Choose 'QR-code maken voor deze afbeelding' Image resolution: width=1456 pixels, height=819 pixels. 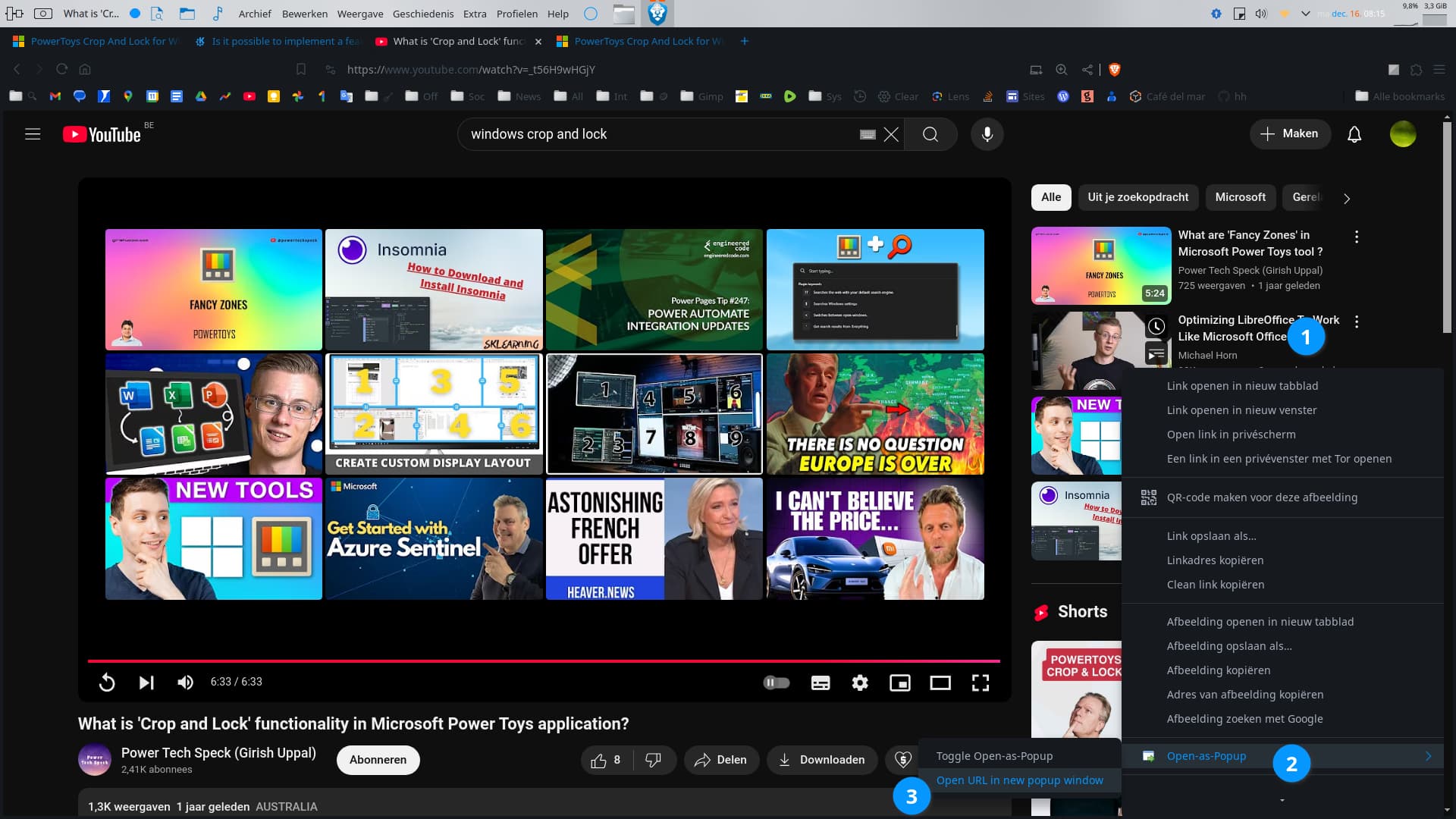[x=1262, y=497]
